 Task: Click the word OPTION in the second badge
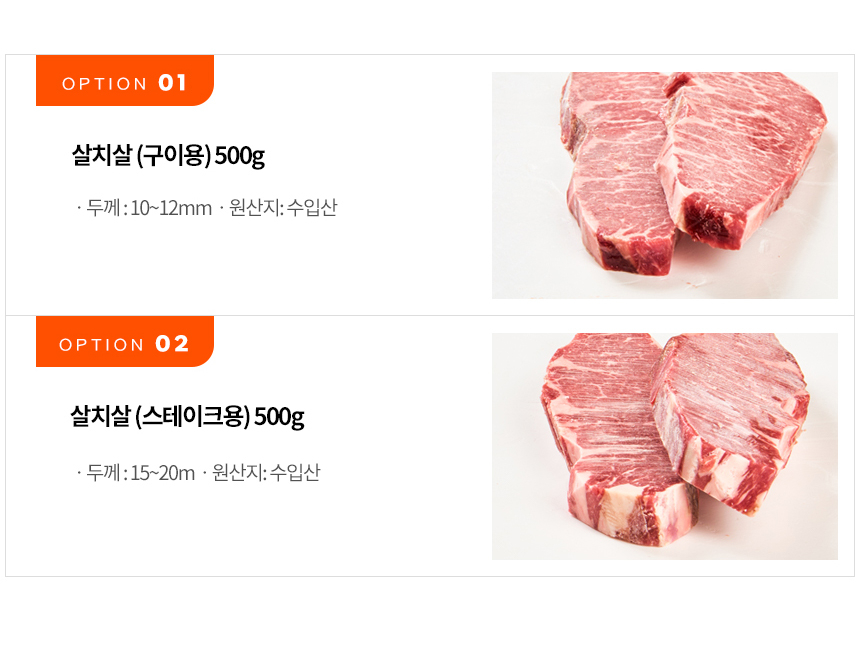[x=102, y=345]
